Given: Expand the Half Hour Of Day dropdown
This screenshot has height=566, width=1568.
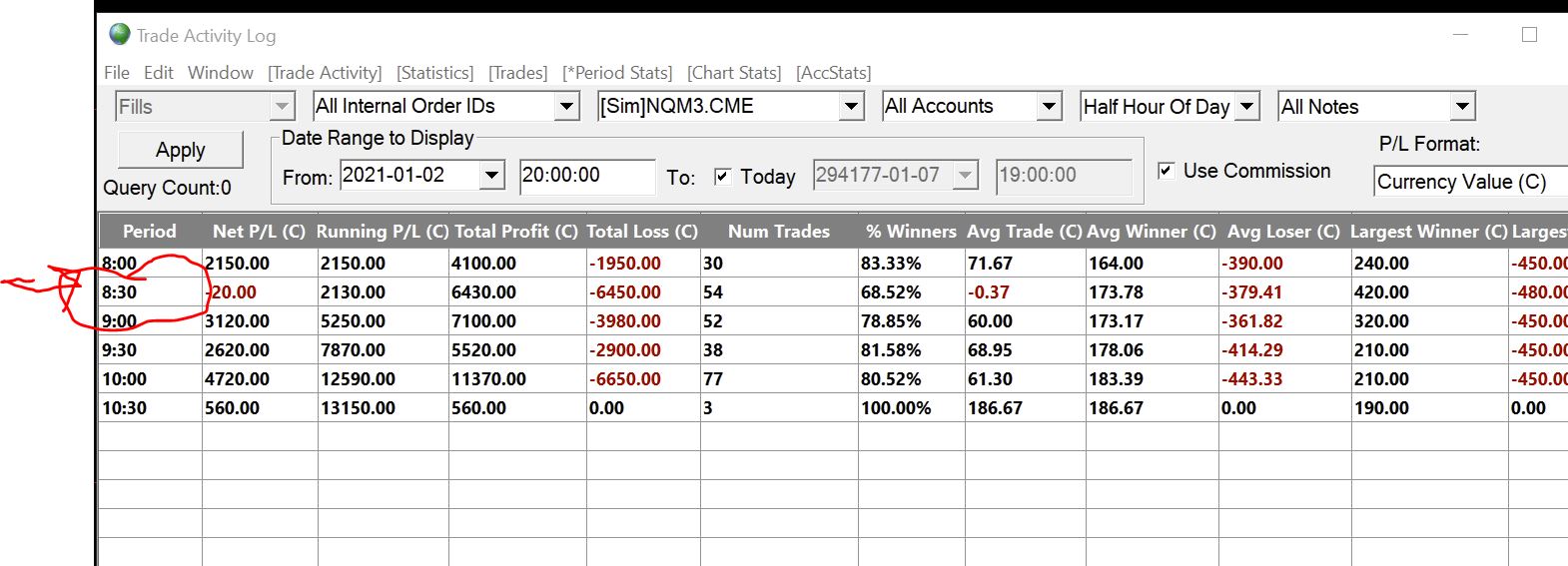Looking at the screenshot, I should [x=1247, y=106].
